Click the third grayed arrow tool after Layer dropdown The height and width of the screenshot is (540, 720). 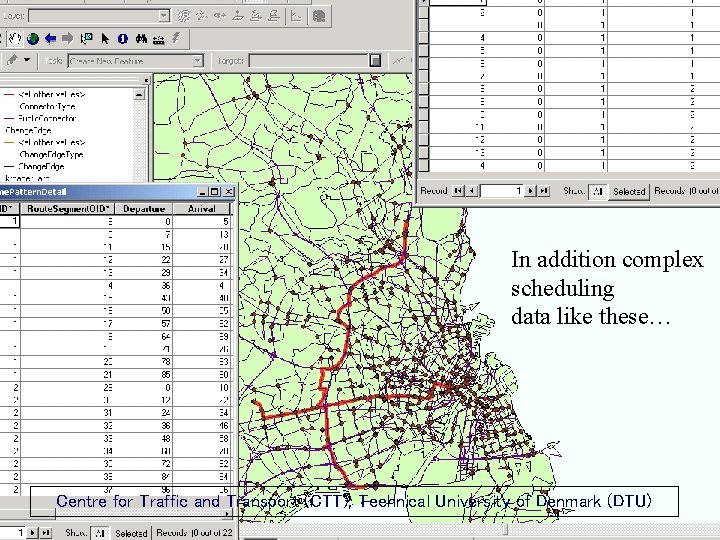click(x=219, y=16)
